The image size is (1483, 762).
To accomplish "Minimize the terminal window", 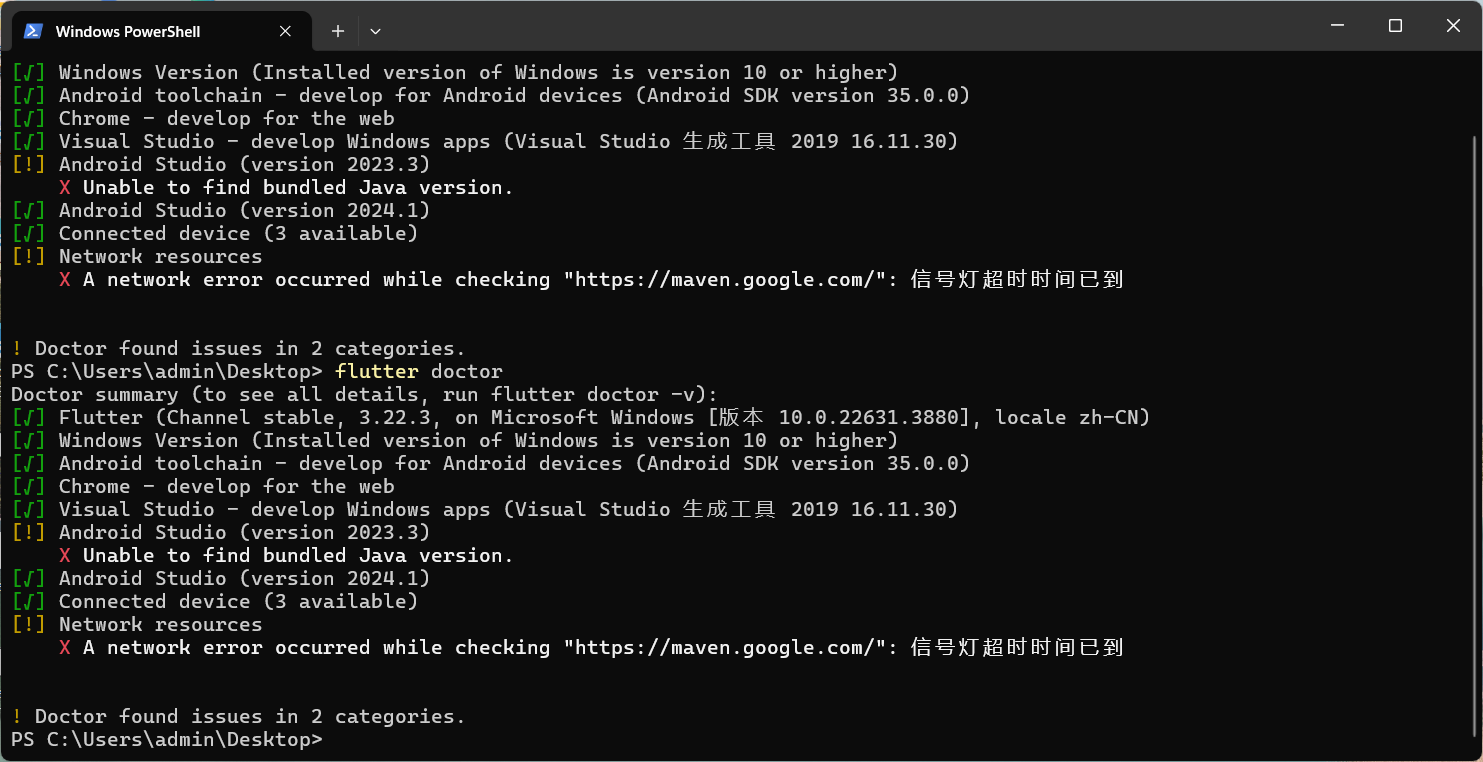I will 1338,26.
